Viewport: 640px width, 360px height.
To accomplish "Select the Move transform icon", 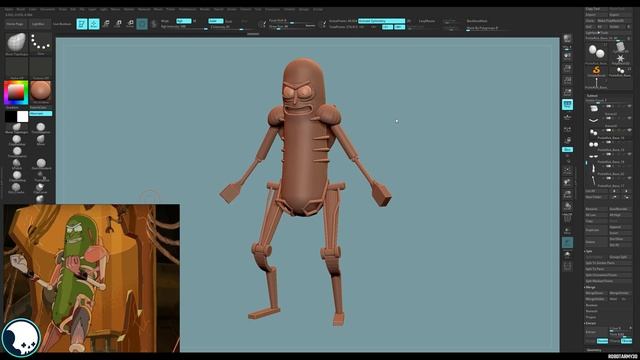I will (x=106, y=24).
